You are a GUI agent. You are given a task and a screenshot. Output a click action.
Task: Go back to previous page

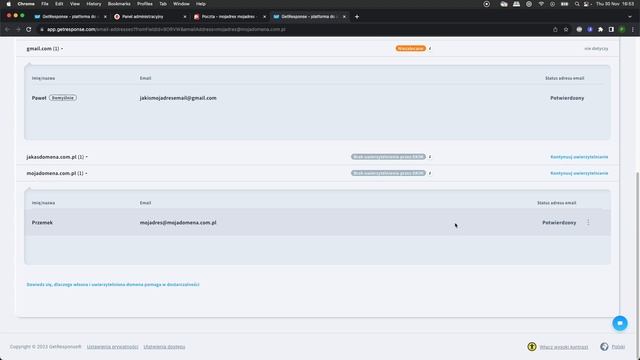(7, 29)
